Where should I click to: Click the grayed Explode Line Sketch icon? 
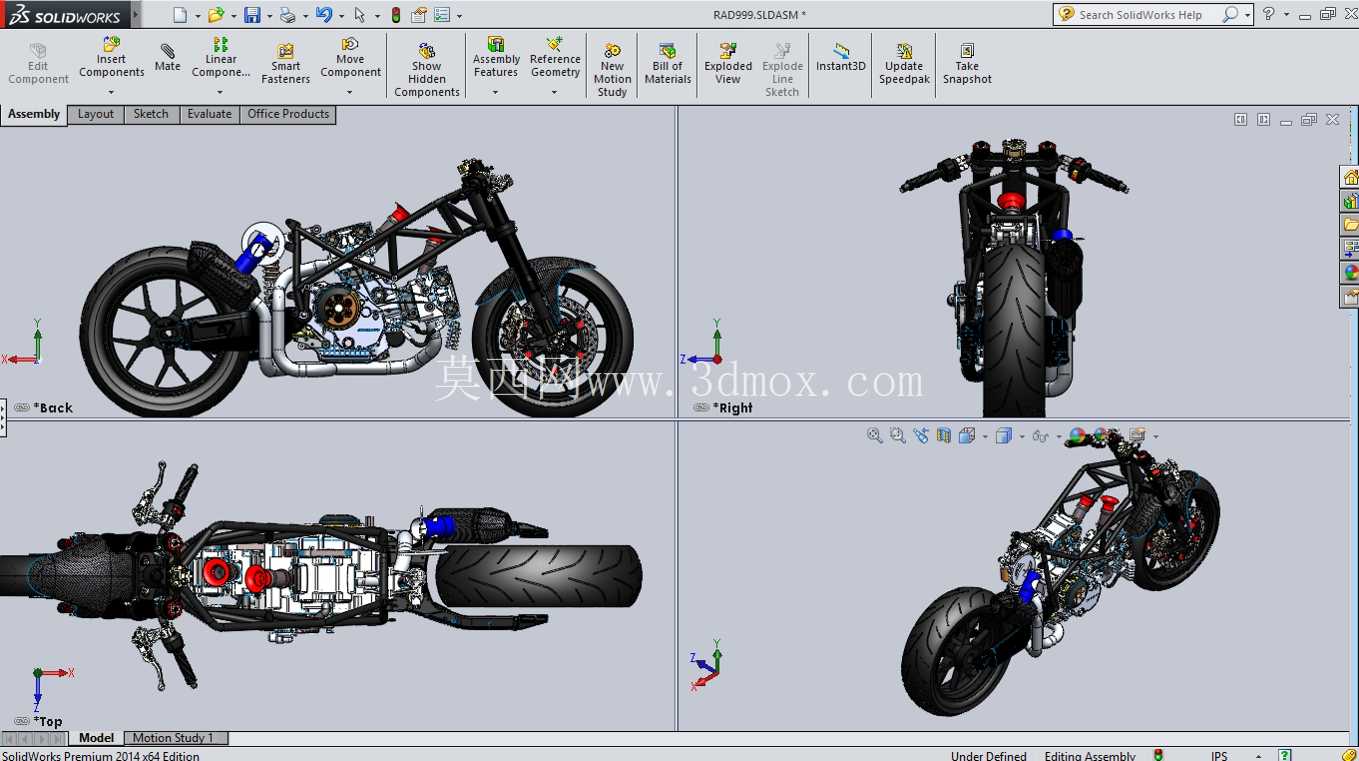pos(782,50)
